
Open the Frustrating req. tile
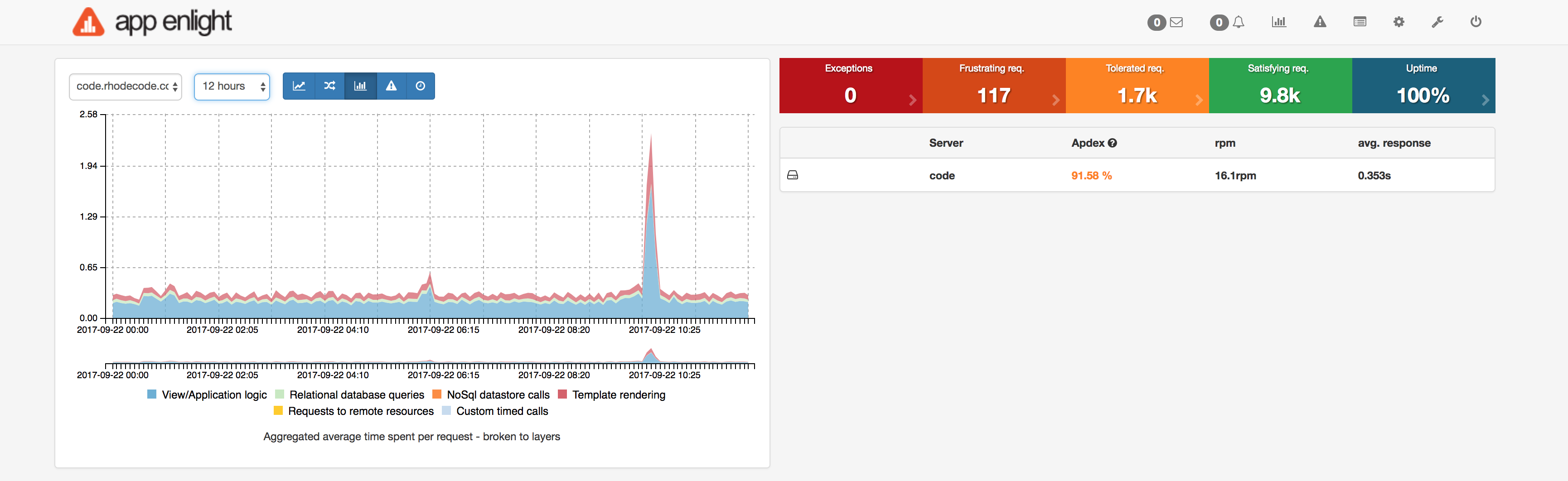[x=993, y=86]
